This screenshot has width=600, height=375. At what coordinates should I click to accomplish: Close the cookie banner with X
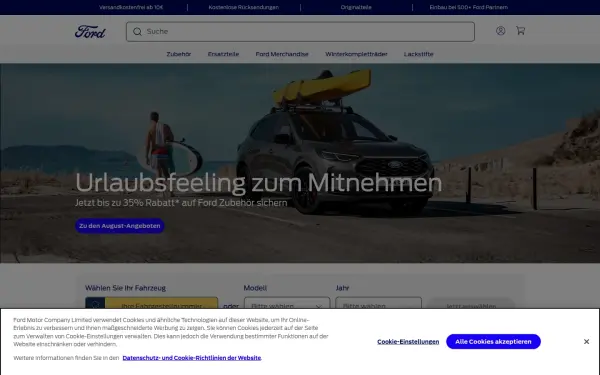[x=586, y=341]
